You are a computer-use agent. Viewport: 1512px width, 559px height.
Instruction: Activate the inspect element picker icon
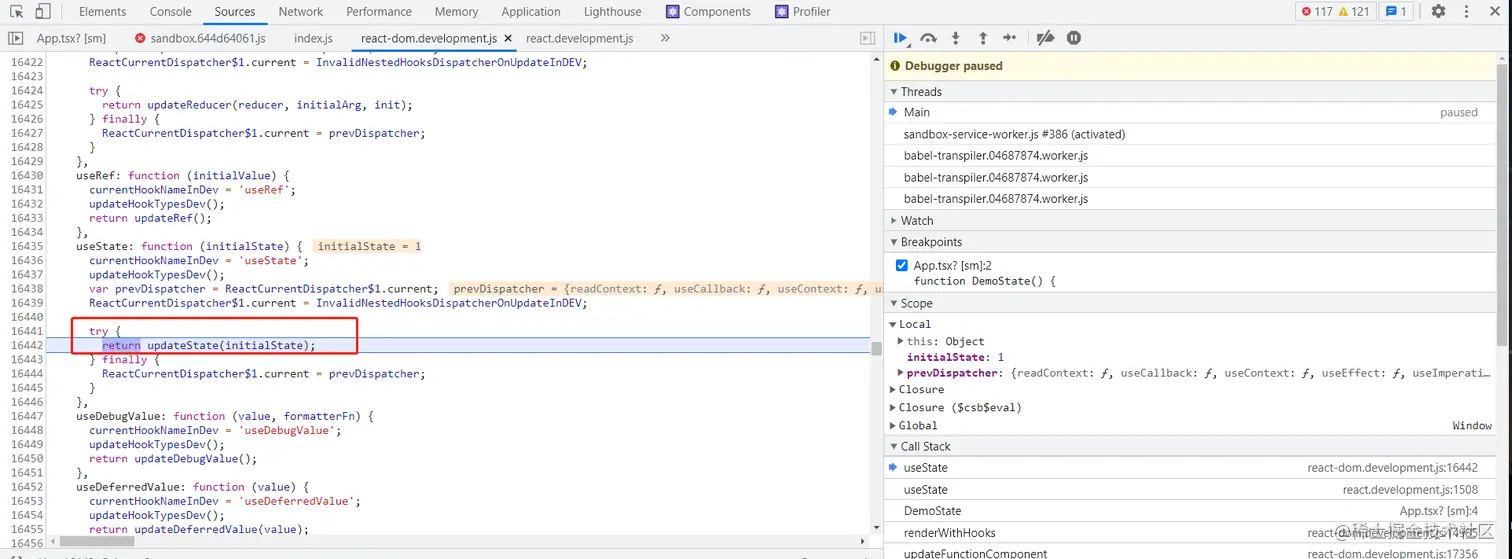tap(17, 12)
